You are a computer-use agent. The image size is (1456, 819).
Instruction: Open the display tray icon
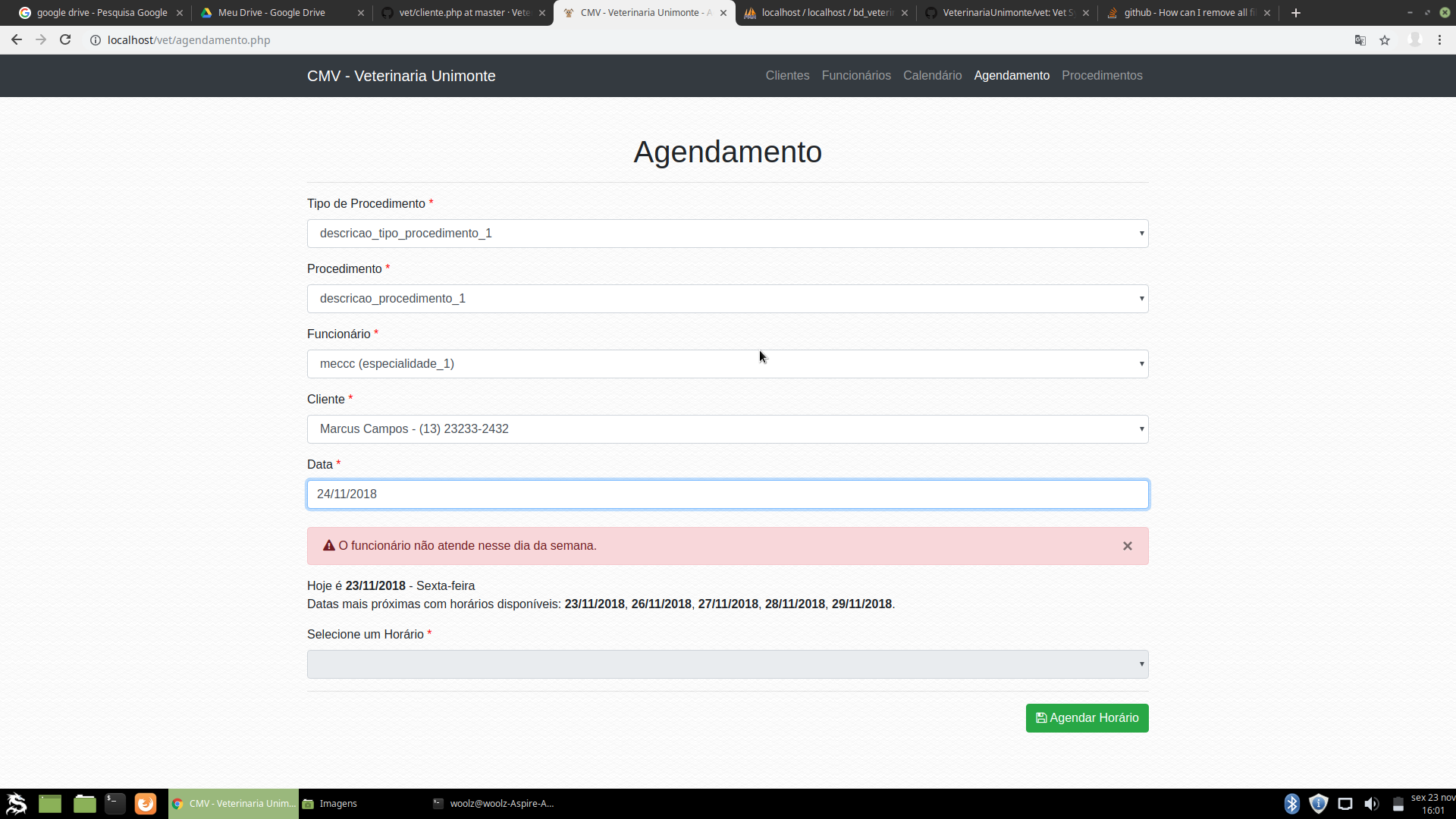pyautogui.click(x=1345, y=804)
